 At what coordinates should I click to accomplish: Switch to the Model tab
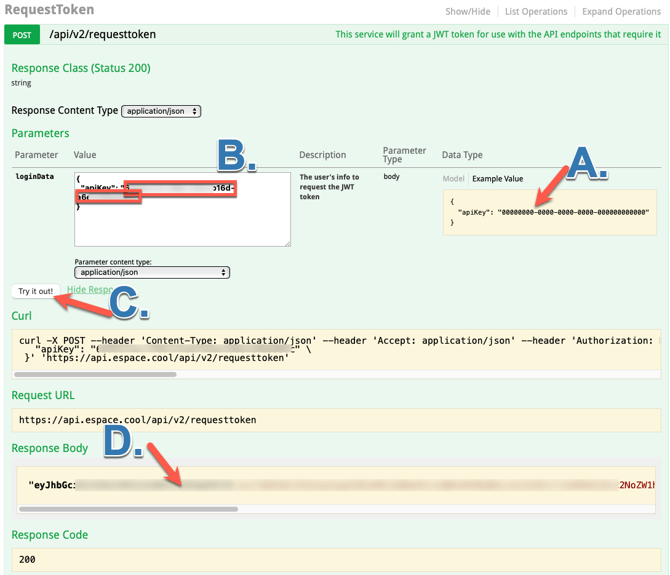tap(453, 179)
